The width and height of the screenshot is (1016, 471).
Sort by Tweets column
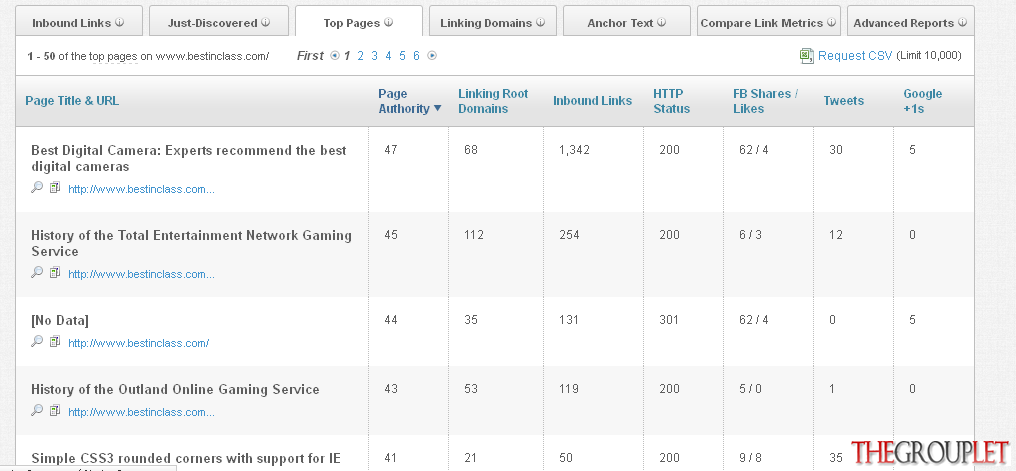tap(844, 101)
